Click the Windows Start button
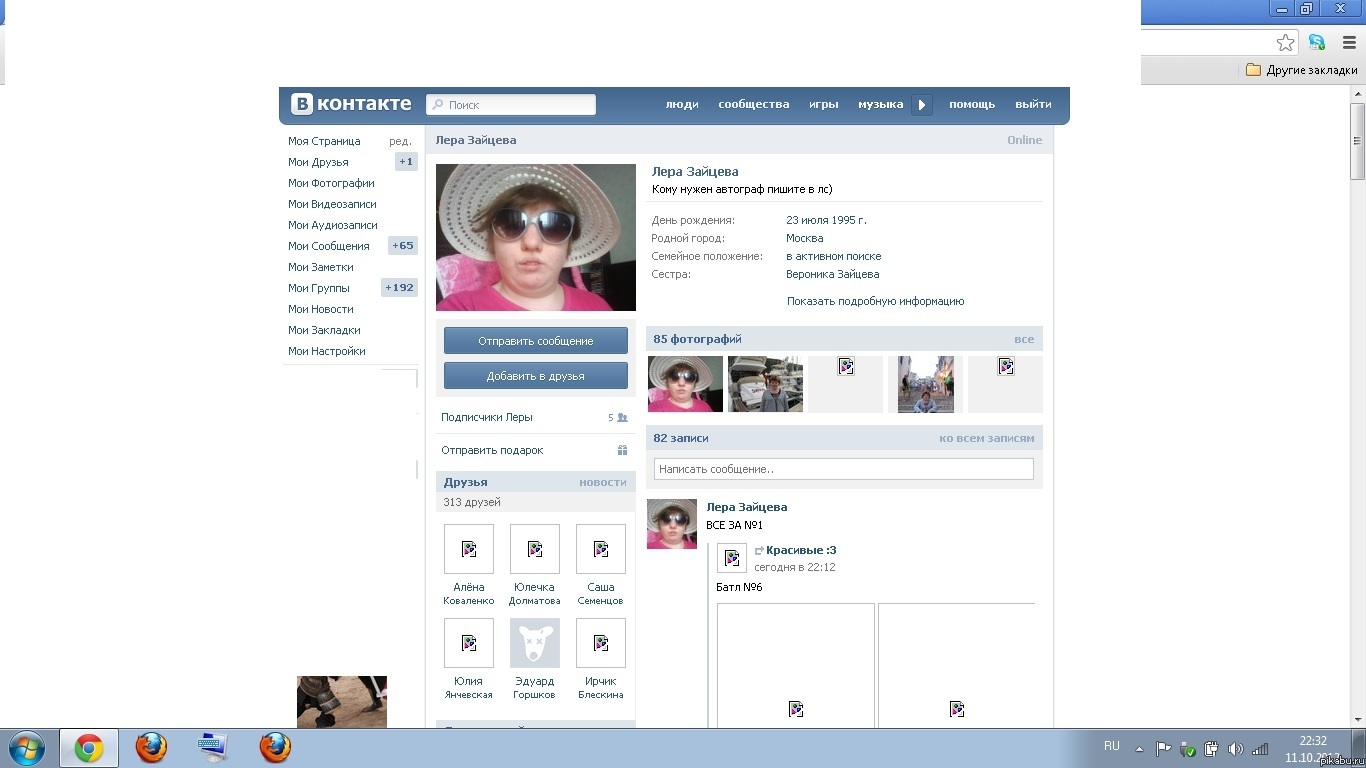 pos(26,748)
